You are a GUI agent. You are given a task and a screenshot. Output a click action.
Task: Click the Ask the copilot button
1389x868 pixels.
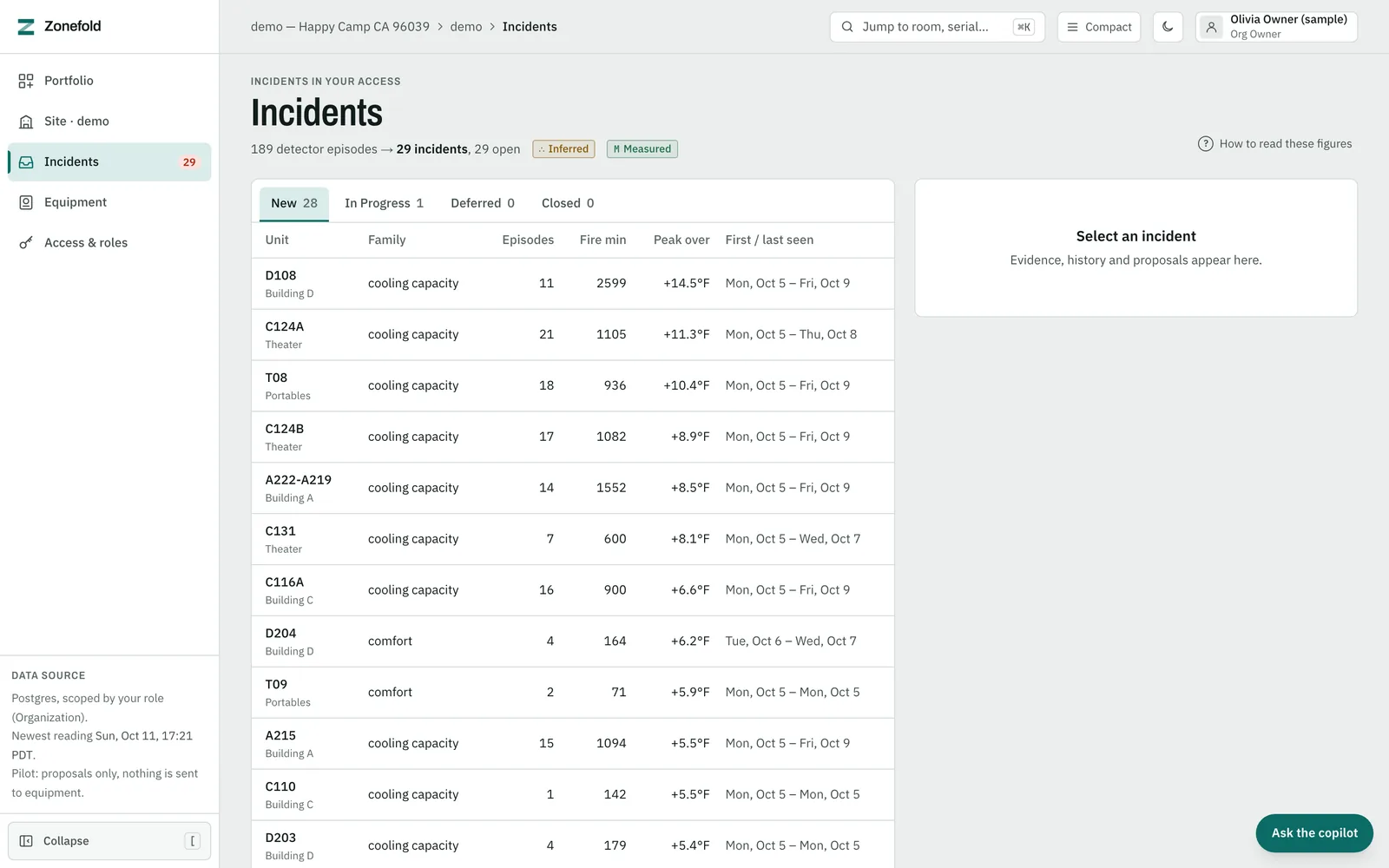(1314, 833)
